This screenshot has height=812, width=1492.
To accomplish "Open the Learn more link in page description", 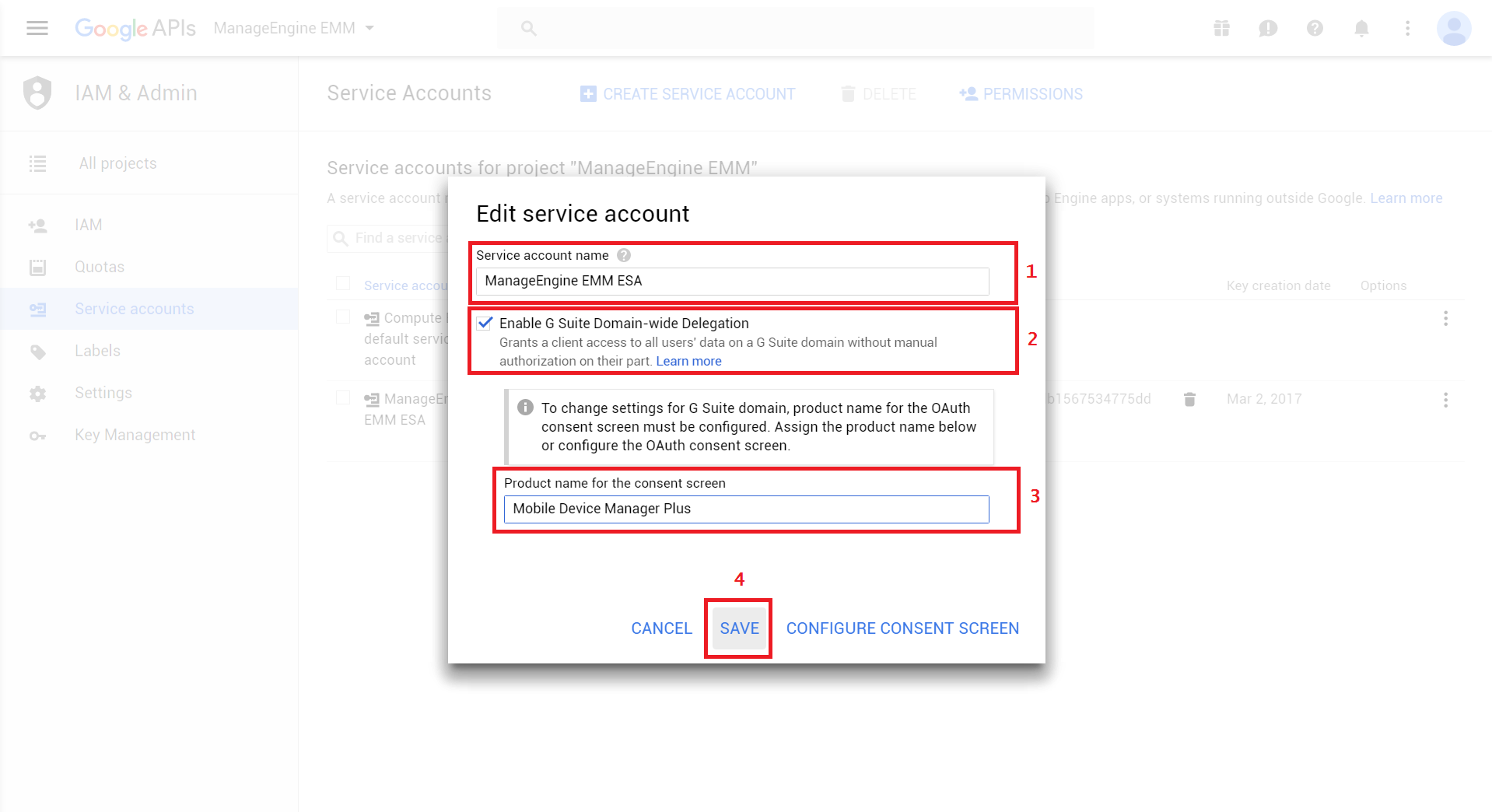I will pos(1406,198).
